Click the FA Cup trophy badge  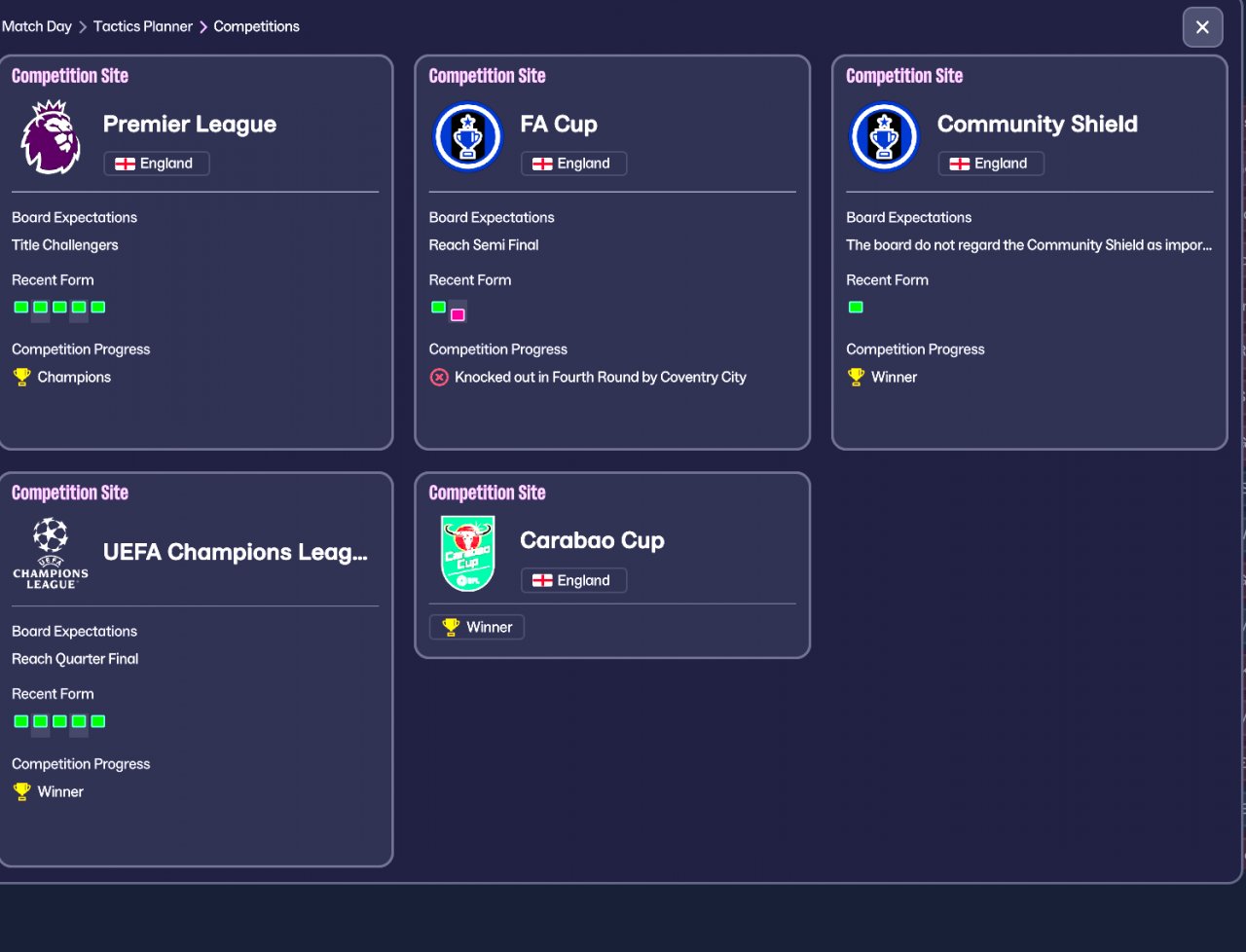(467, 137)
